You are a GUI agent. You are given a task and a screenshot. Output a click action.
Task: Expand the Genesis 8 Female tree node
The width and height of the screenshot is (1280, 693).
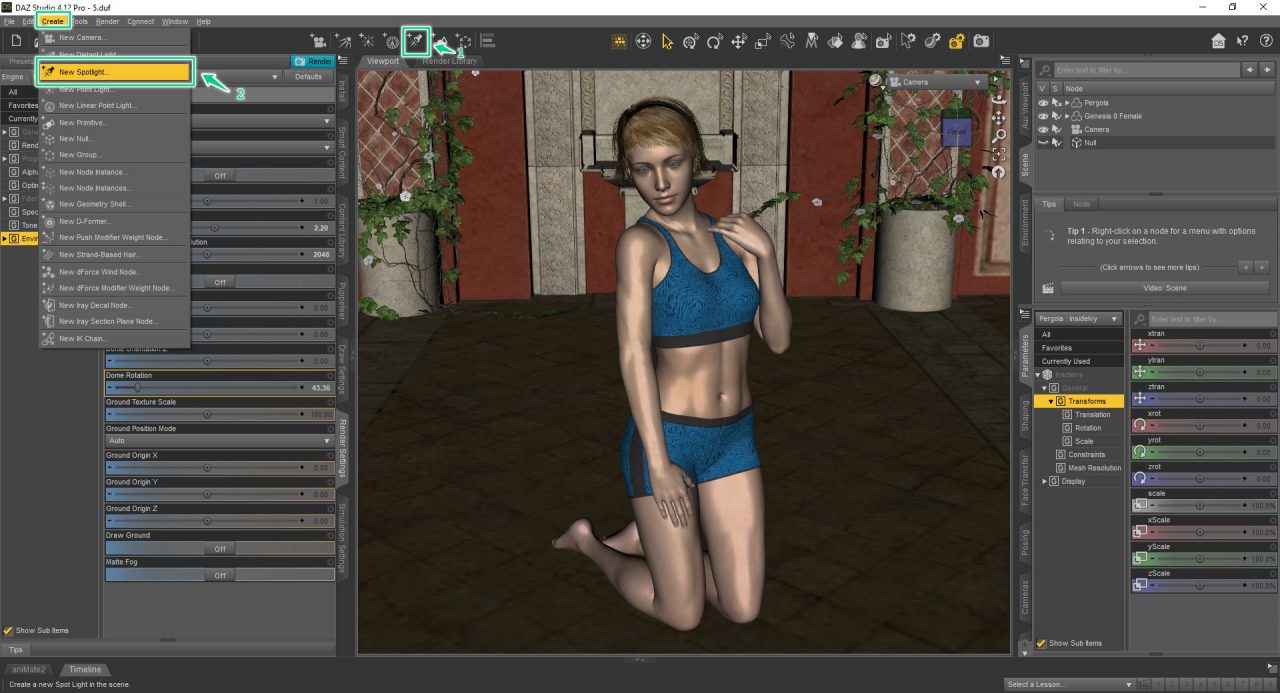(1067, 116)
